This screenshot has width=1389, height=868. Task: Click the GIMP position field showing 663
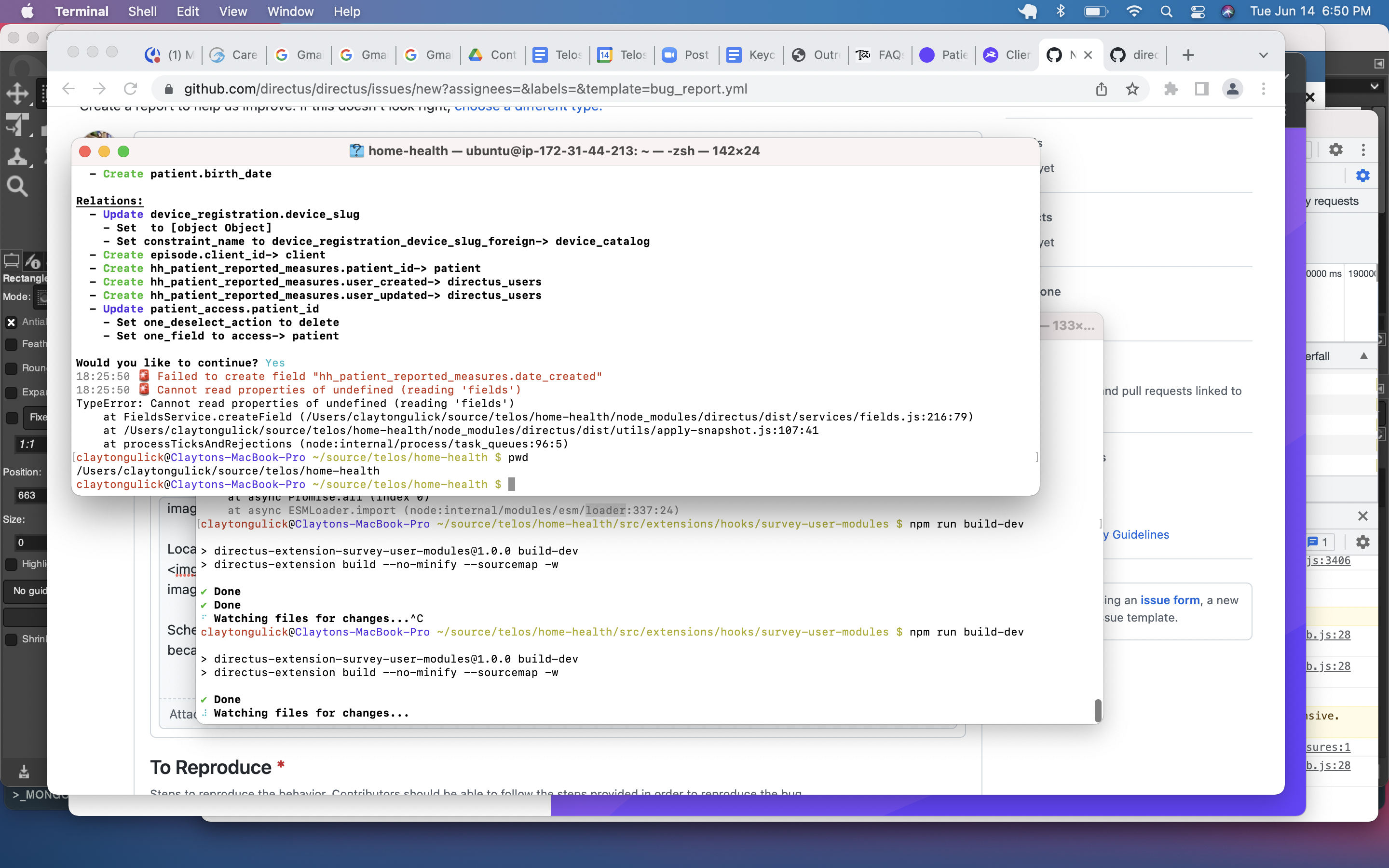click(30, 495)
